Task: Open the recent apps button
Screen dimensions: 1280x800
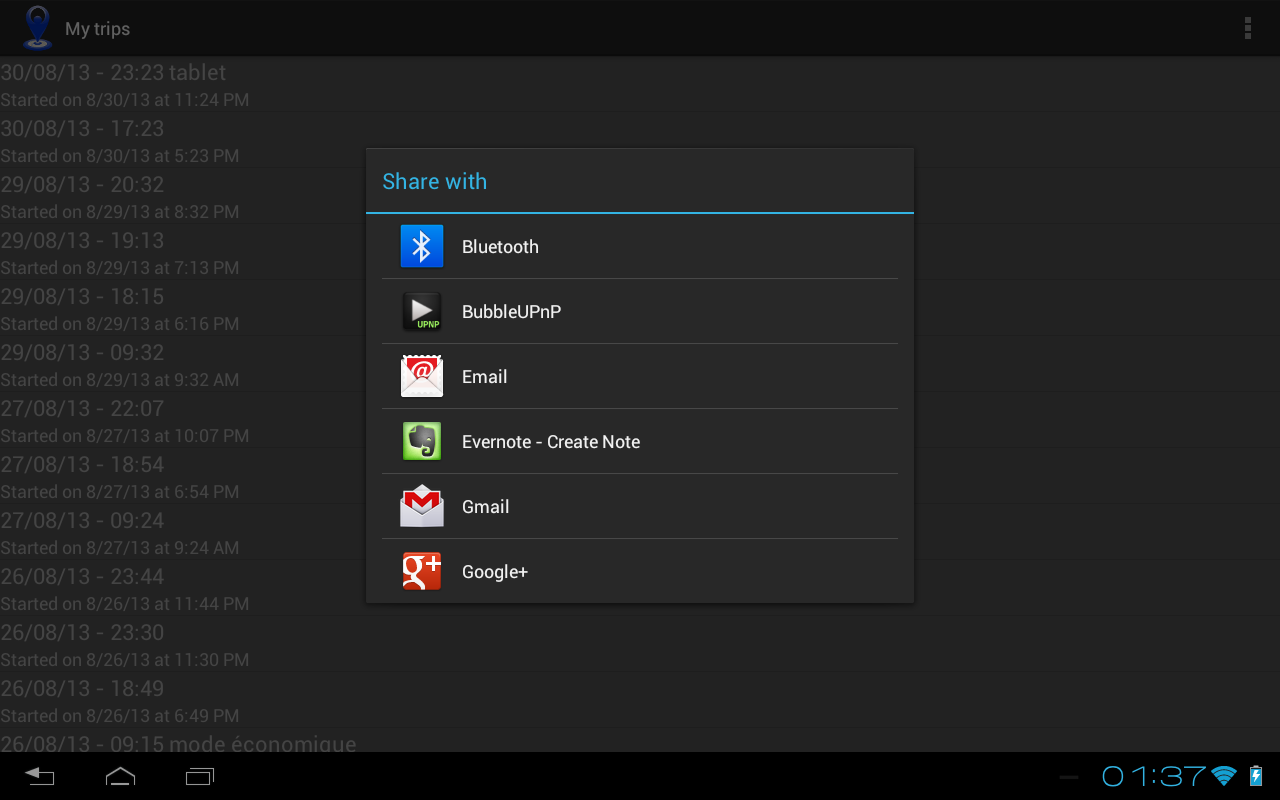Action: point(200,776)
